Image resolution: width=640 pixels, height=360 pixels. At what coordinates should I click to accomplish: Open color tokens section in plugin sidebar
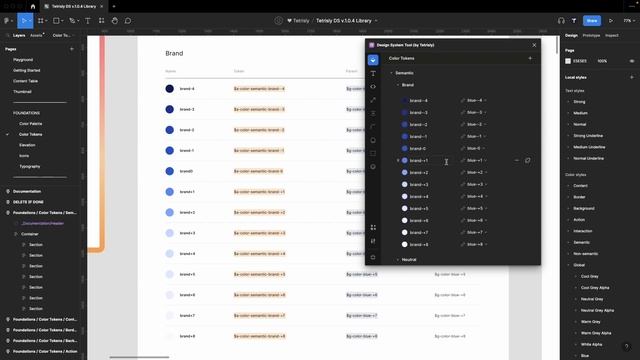373,60
